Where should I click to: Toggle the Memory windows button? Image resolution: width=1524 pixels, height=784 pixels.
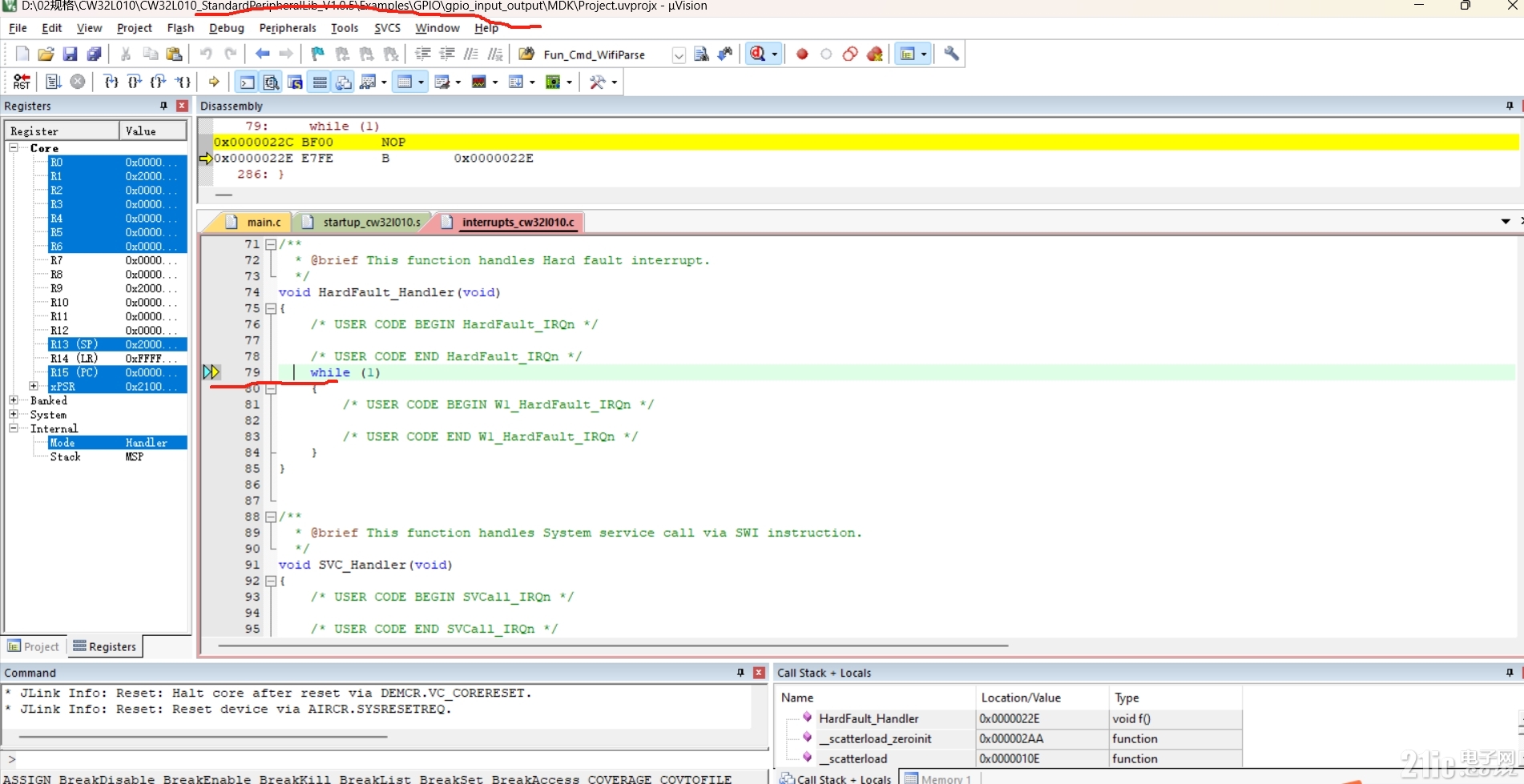(x=405, y=82)
